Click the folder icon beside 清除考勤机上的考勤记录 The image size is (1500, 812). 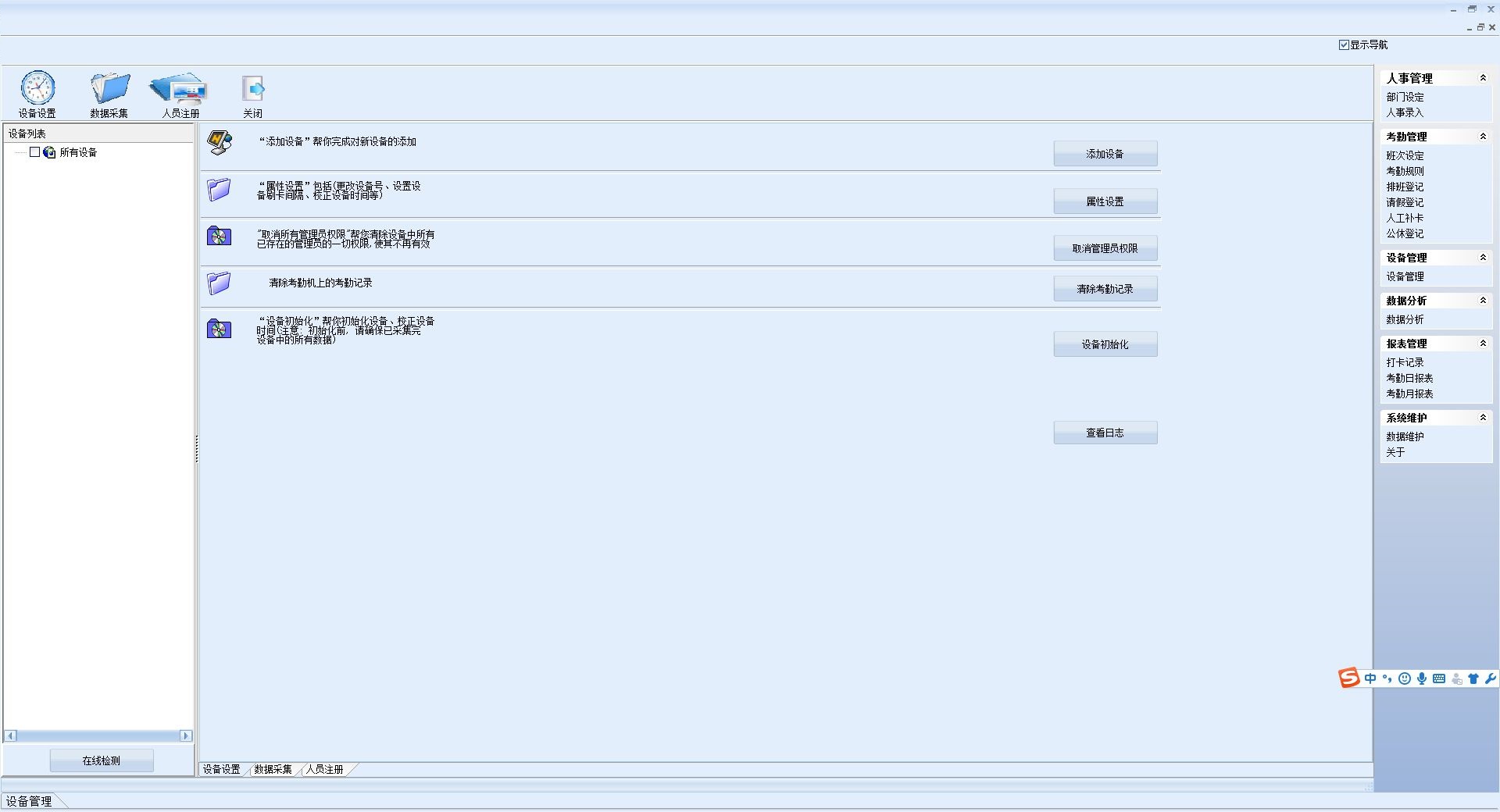(219, 283)
